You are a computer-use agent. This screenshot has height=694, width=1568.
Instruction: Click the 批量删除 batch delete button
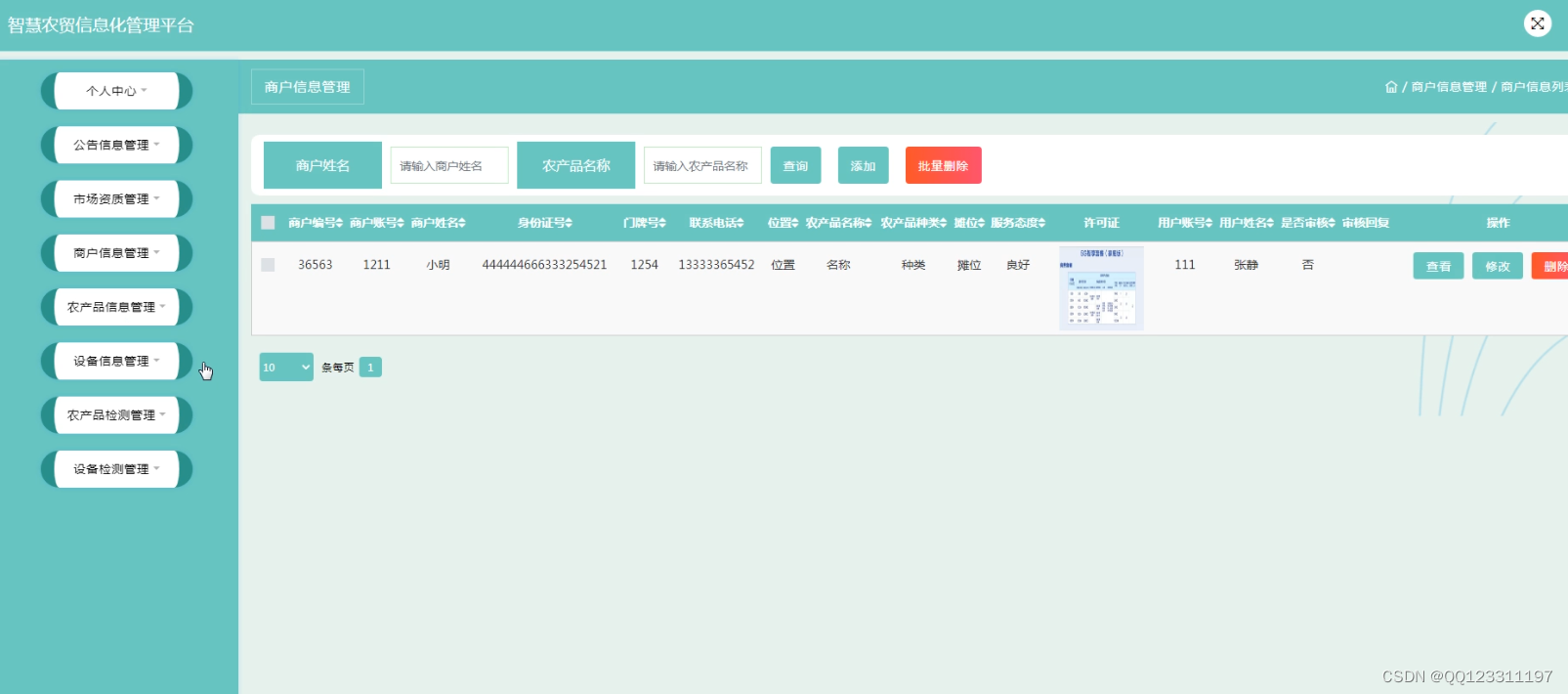click(x=944, y=165)
